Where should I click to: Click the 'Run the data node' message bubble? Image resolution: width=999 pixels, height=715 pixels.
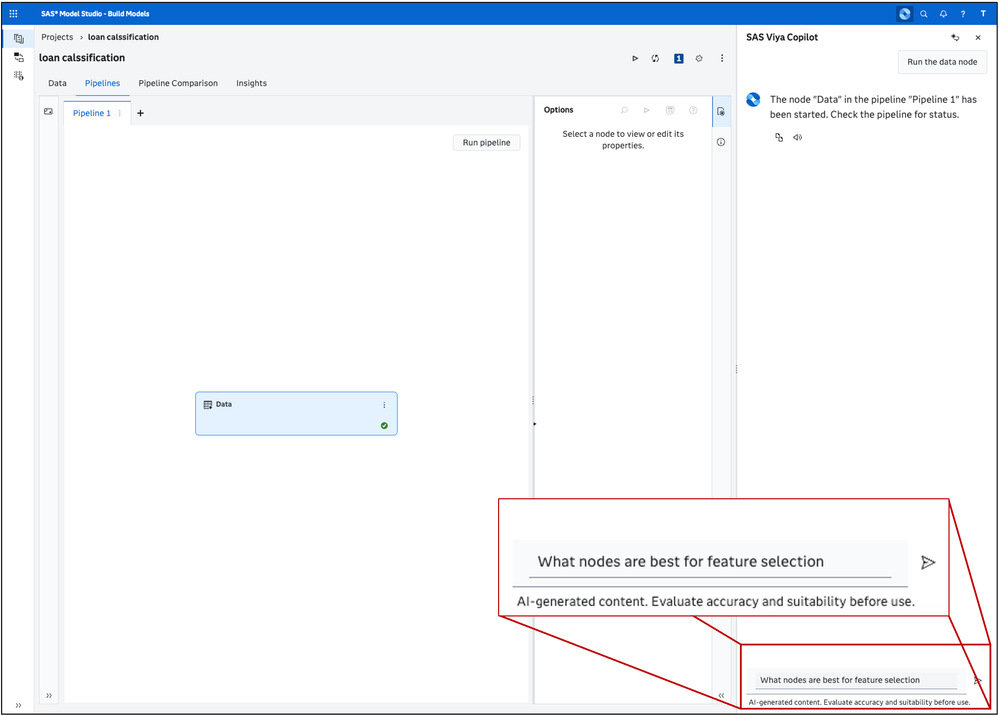coord(942,62)
